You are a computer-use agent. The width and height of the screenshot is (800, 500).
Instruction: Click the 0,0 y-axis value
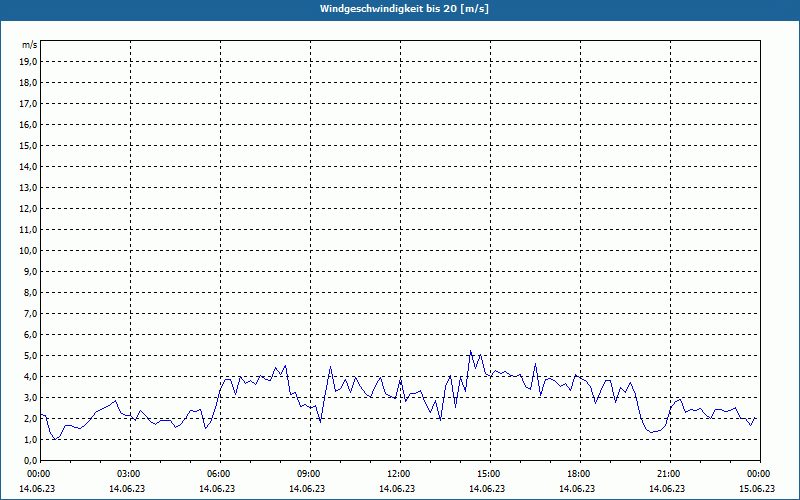tap(30, 460)
